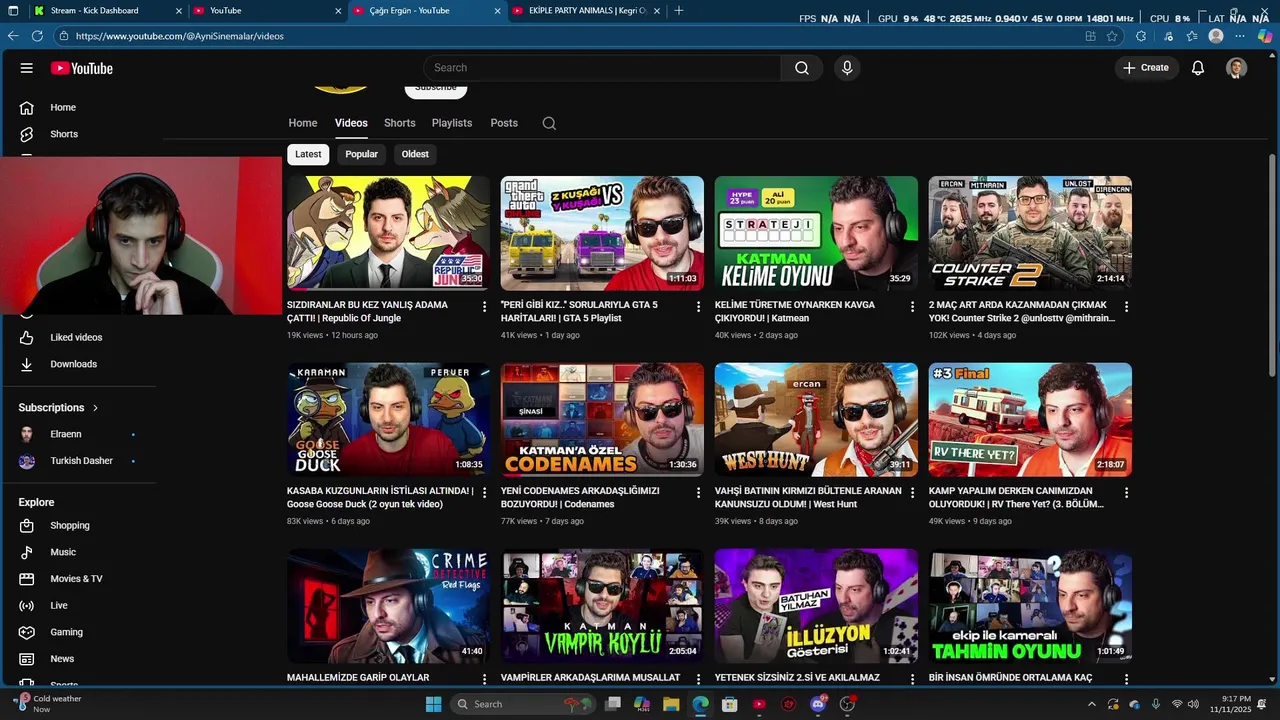This screenshot has height=720, width=1280.
Task: Expand the Subscriptions section chevron
Action: [x=96, y=408]
